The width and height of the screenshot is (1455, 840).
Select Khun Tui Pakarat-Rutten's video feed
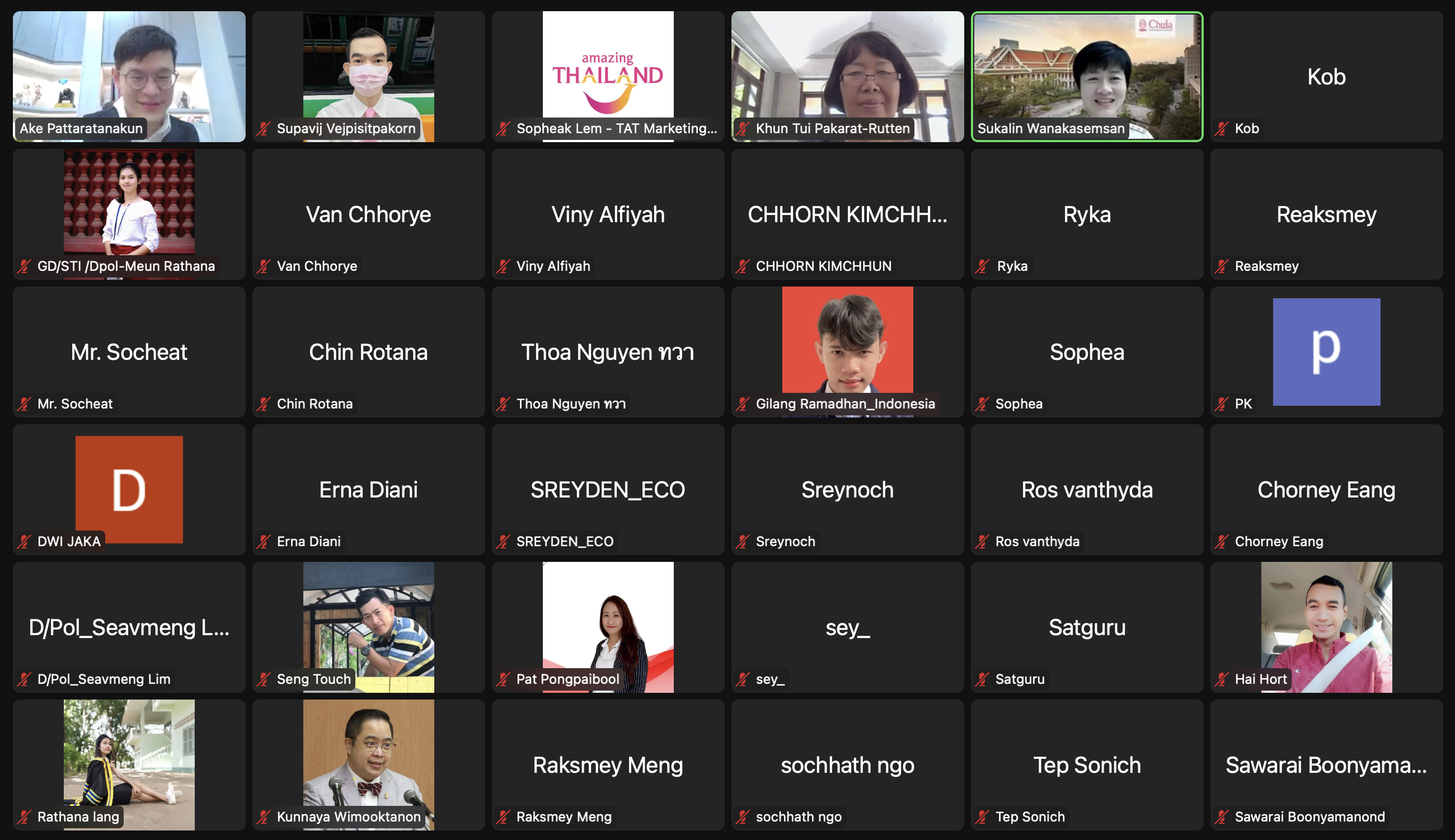pyautogui.click(x=847, y=76)
